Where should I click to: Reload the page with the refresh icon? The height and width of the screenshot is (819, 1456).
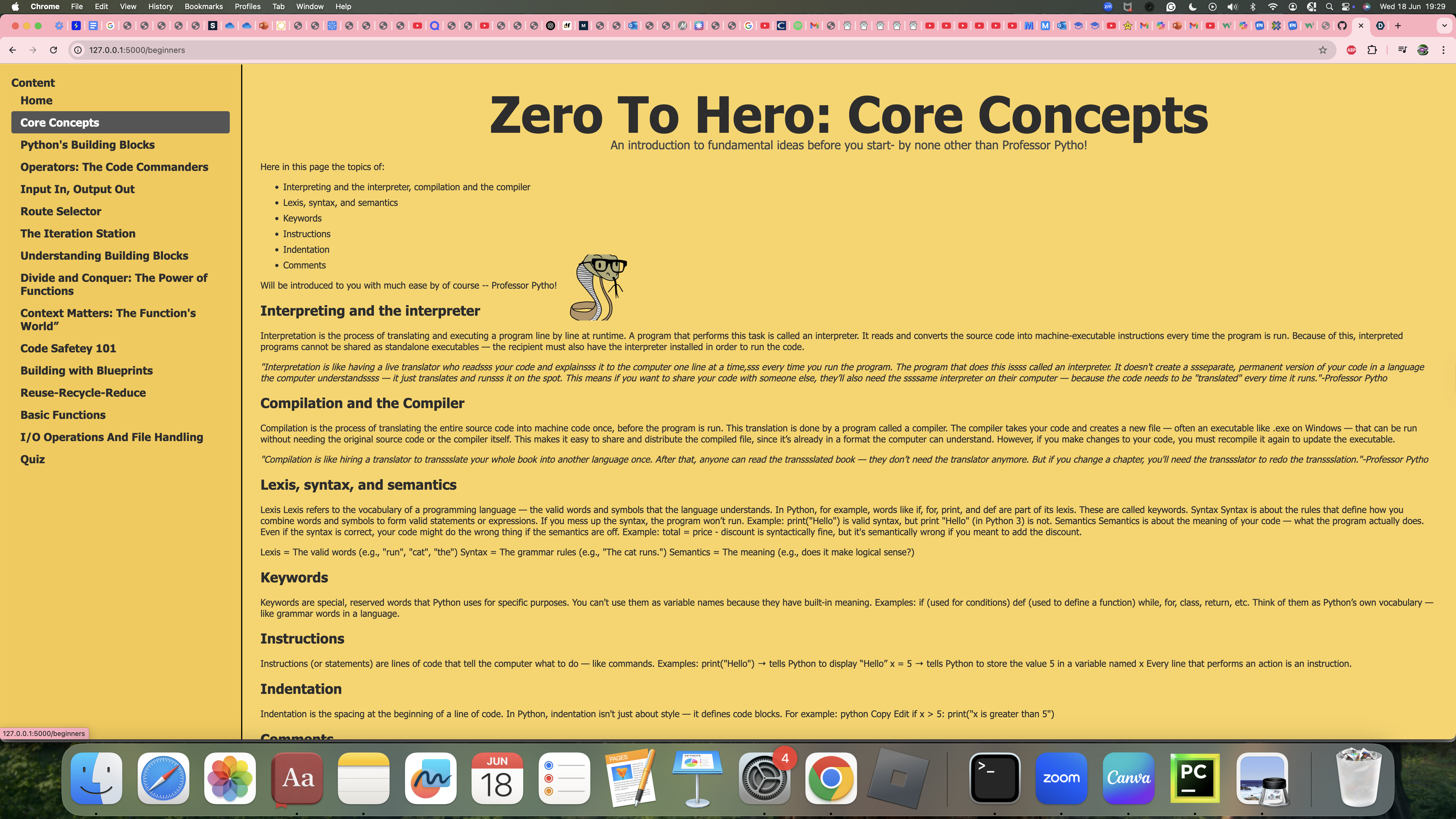coord(53,50)
